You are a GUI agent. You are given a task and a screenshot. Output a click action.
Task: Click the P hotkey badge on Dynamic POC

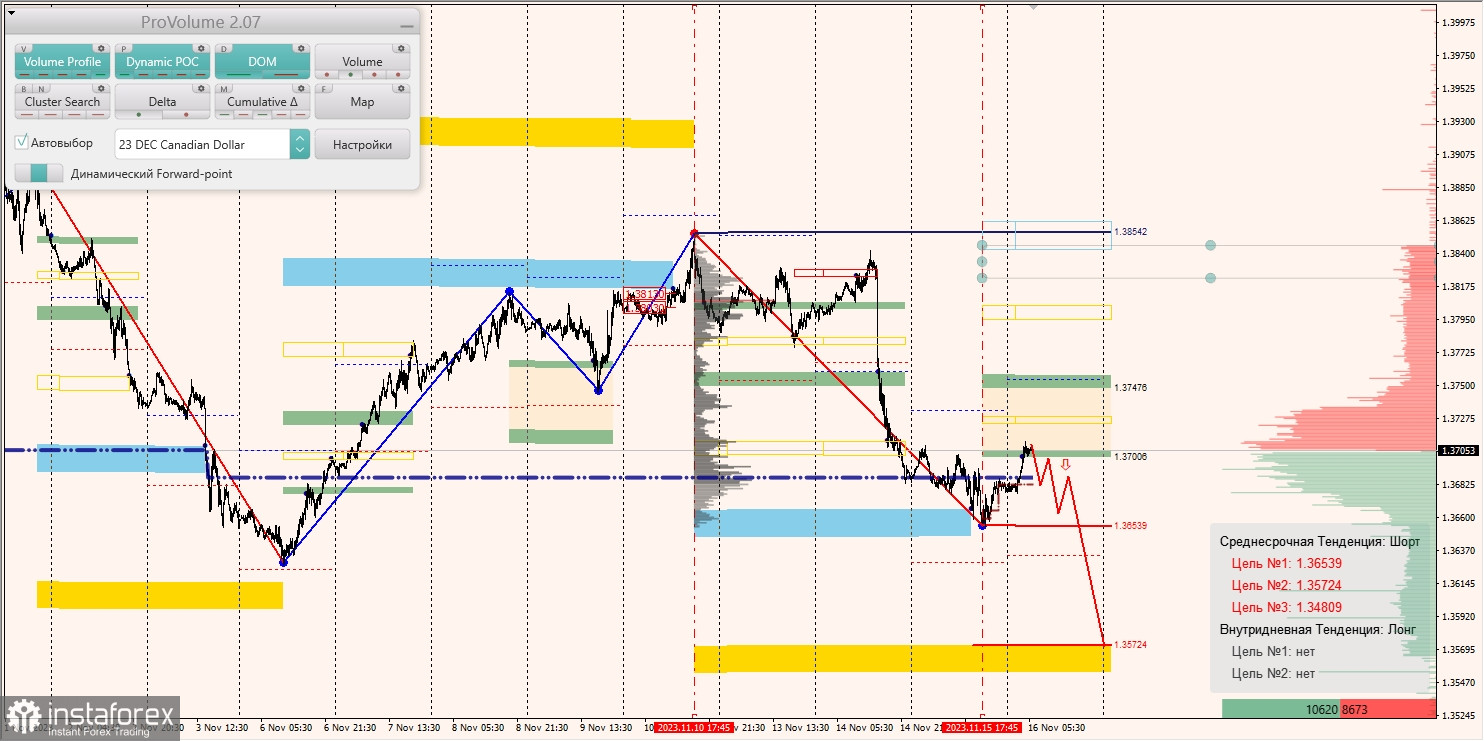point(124,48)
